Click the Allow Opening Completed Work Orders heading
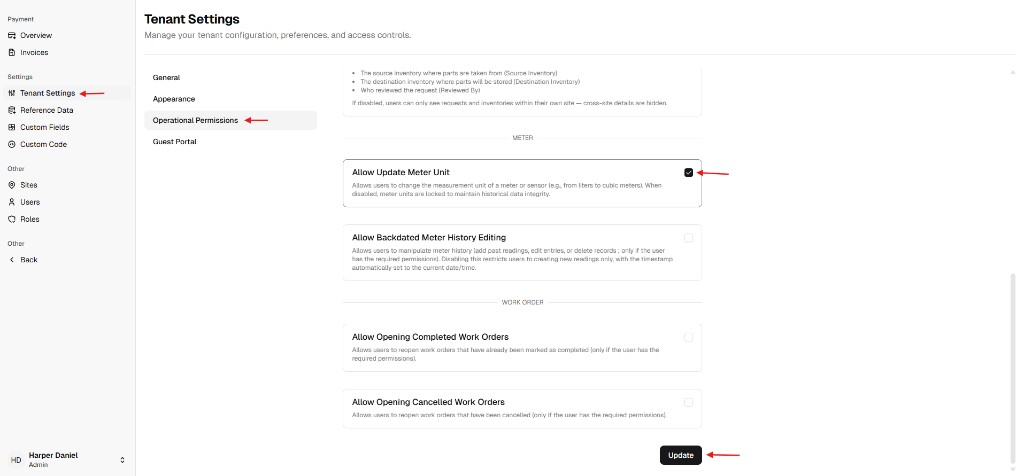1024x476 pixels. point(430,337)
